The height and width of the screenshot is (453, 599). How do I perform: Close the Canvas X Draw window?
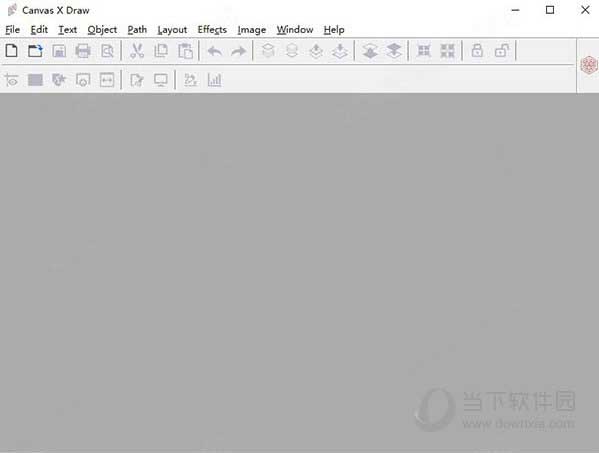585,10
